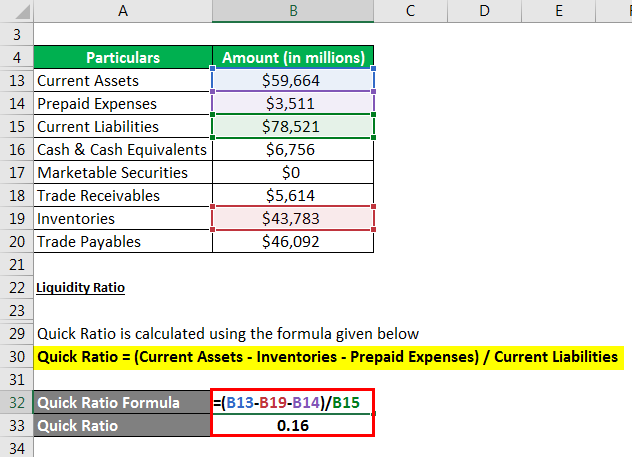
Task: Select the $43,783 cell
Action: tap(293, 218)
